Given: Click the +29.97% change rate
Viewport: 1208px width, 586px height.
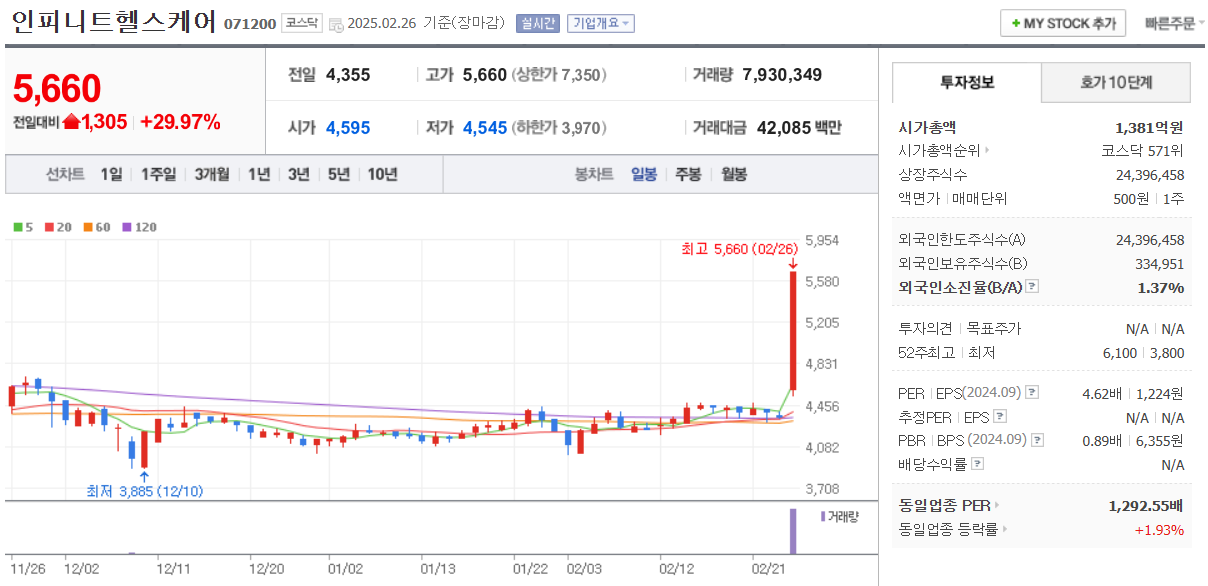Looking at the screenshot, I should click(180, 122).
